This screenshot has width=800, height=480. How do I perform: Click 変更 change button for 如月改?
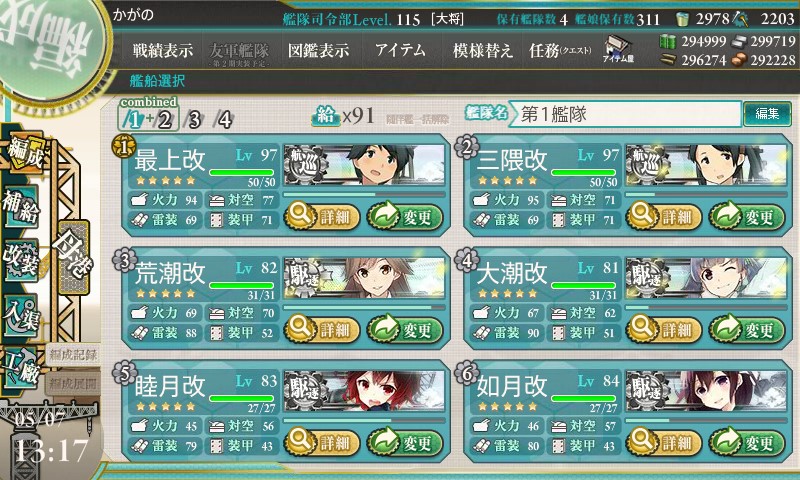(x=747, y=442)
